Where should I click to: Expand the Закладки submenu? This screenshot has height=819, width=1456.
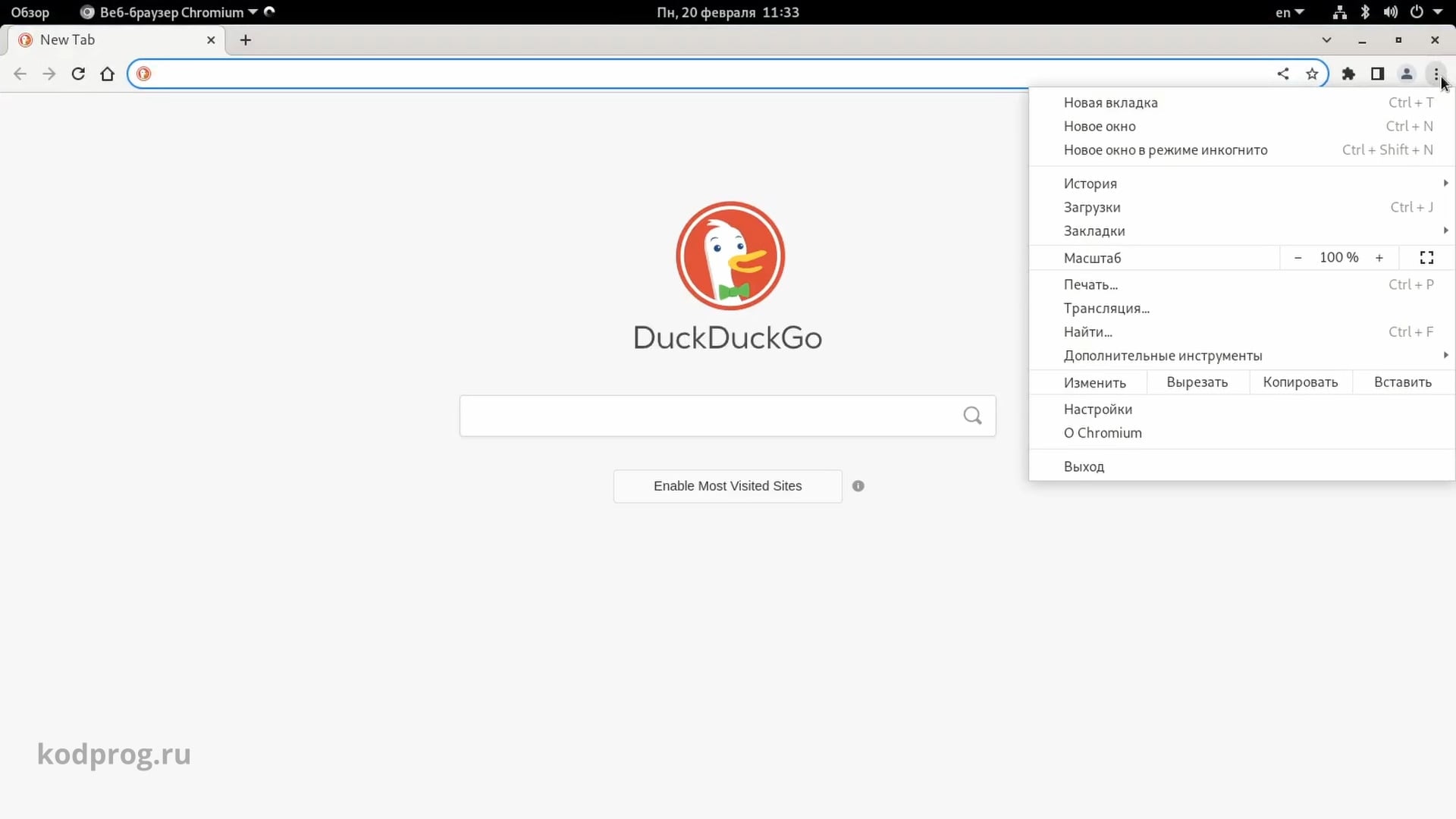point(1242,231)
